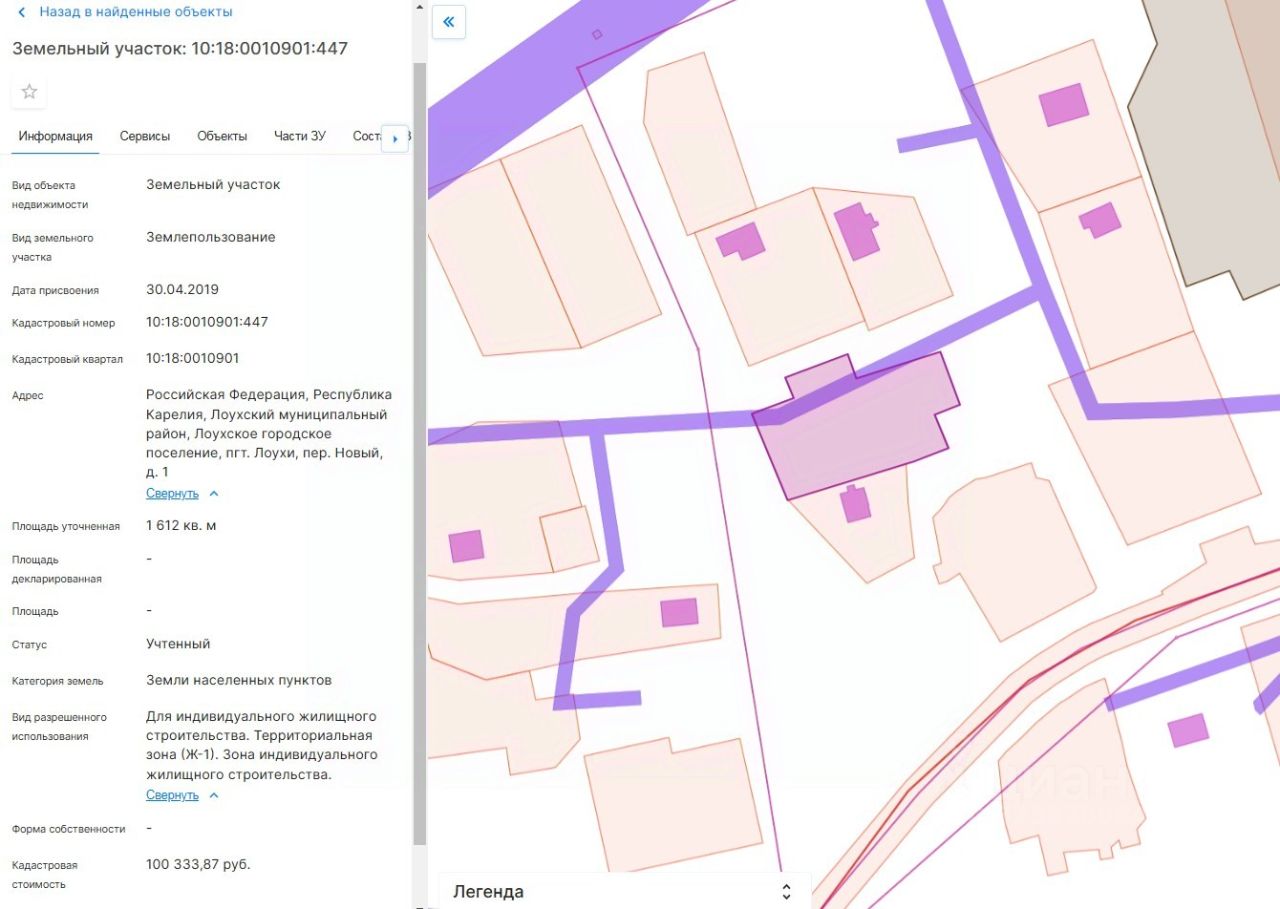Click the Форма собственности label
Viewport: 1280px width, 909px height.
(69, 829)
